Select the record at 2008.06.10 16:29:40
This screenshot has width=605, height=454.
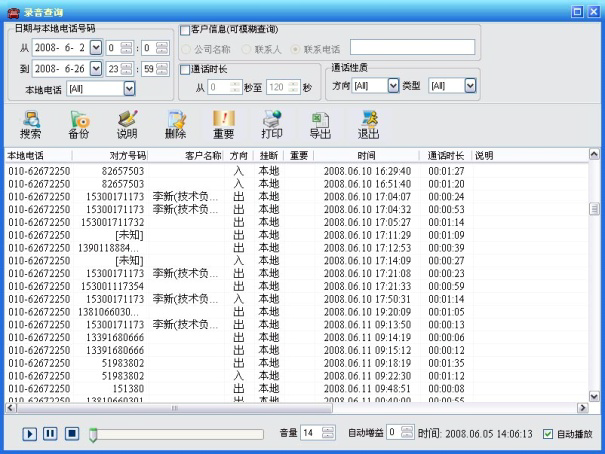[x=296, y=171]
